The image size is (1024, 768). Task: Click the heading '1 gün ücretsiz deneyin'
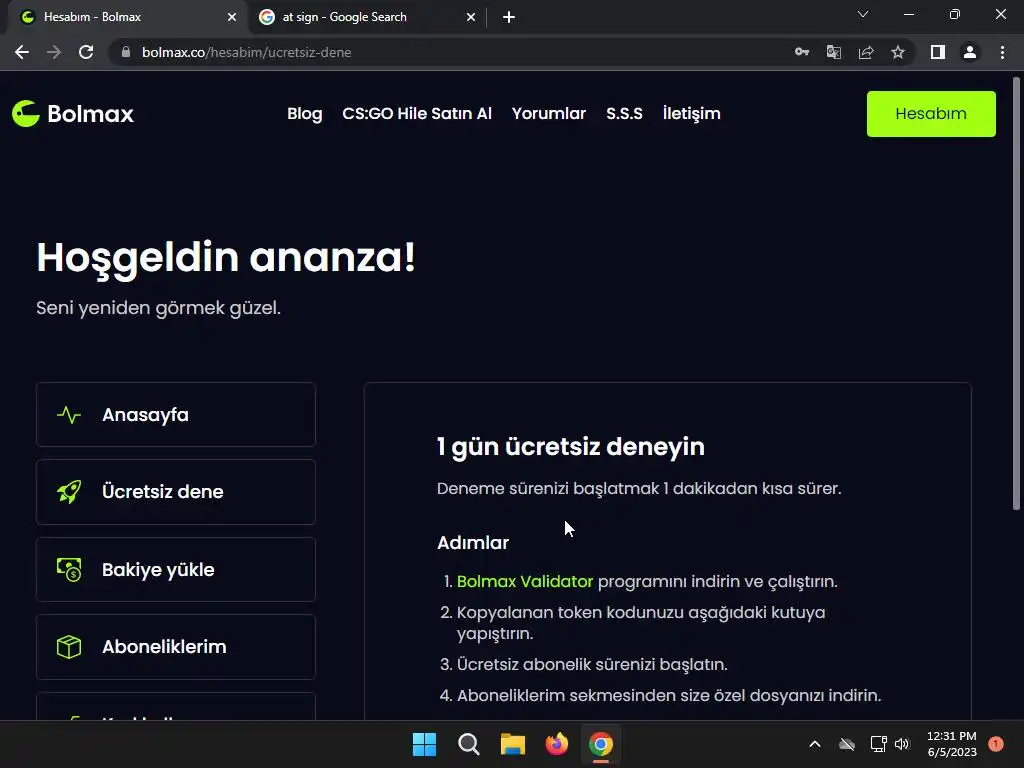571,447
